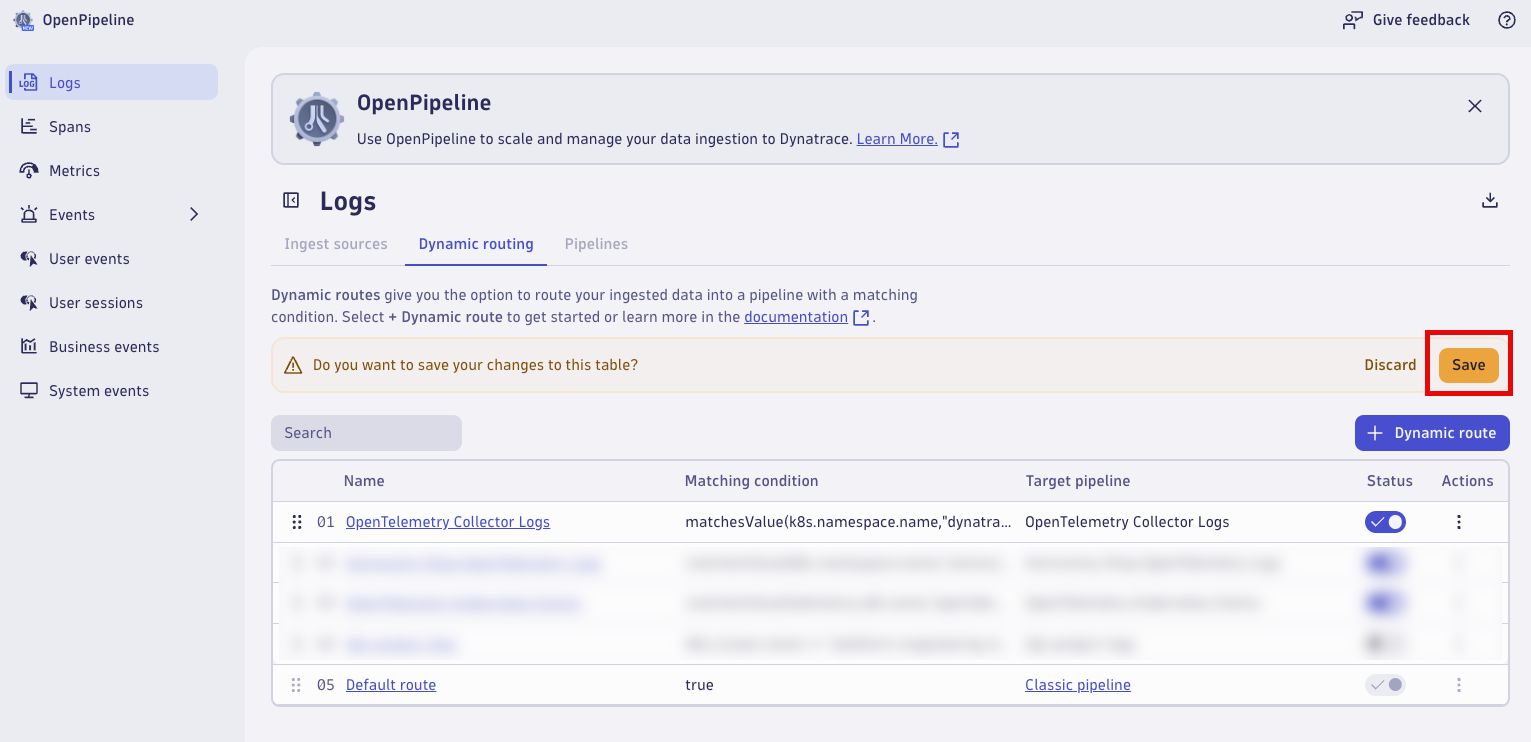1531x742 pixels.
Task: Click the Search routes input field
Action: 366,433
